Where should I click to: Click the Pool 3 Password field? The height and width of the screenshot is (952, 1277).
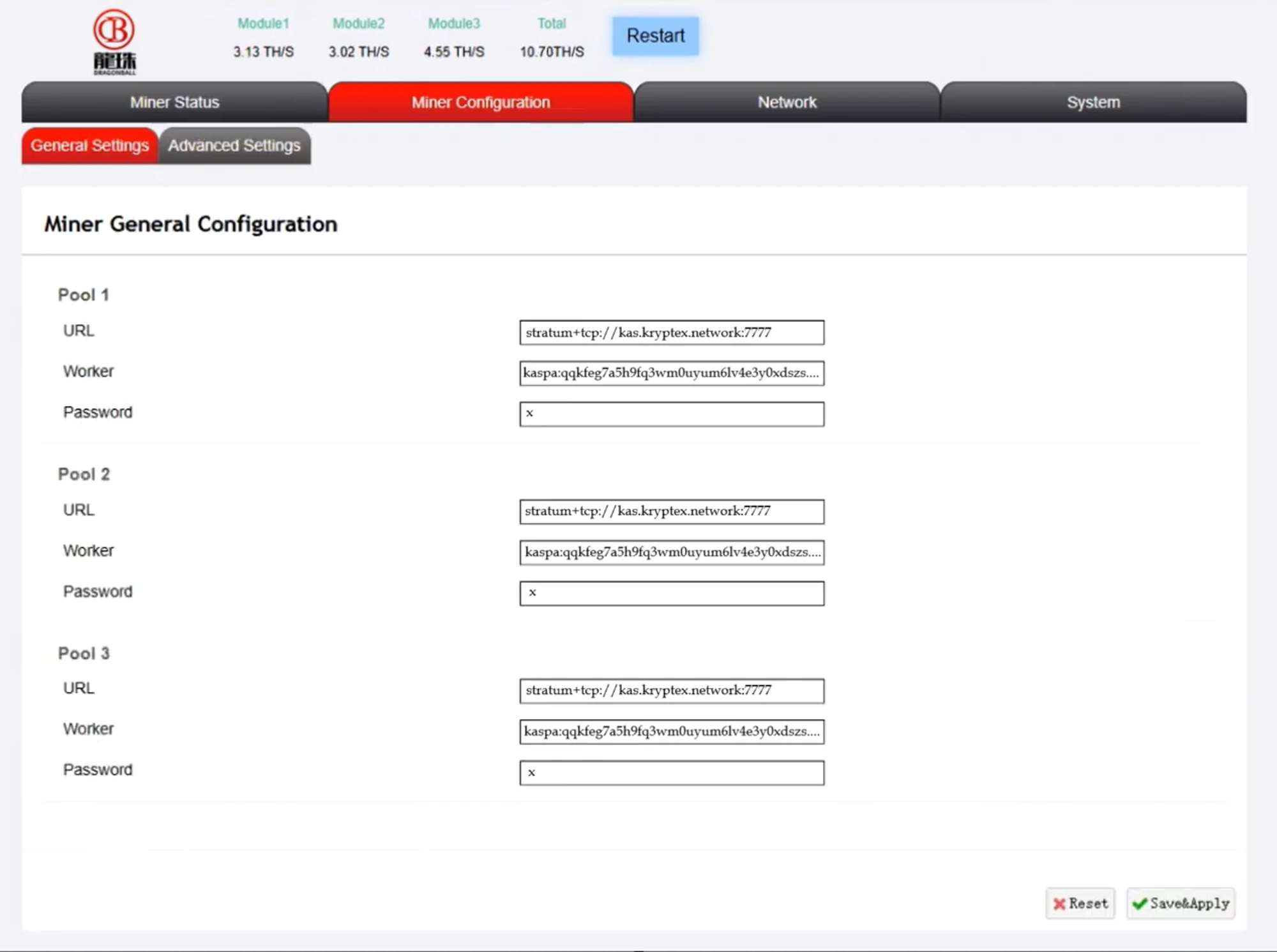pos(672,773)
